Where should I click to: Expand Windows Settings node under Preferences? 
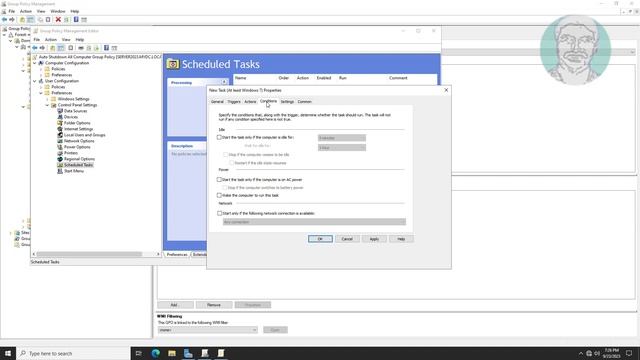(x=47, y=99)
